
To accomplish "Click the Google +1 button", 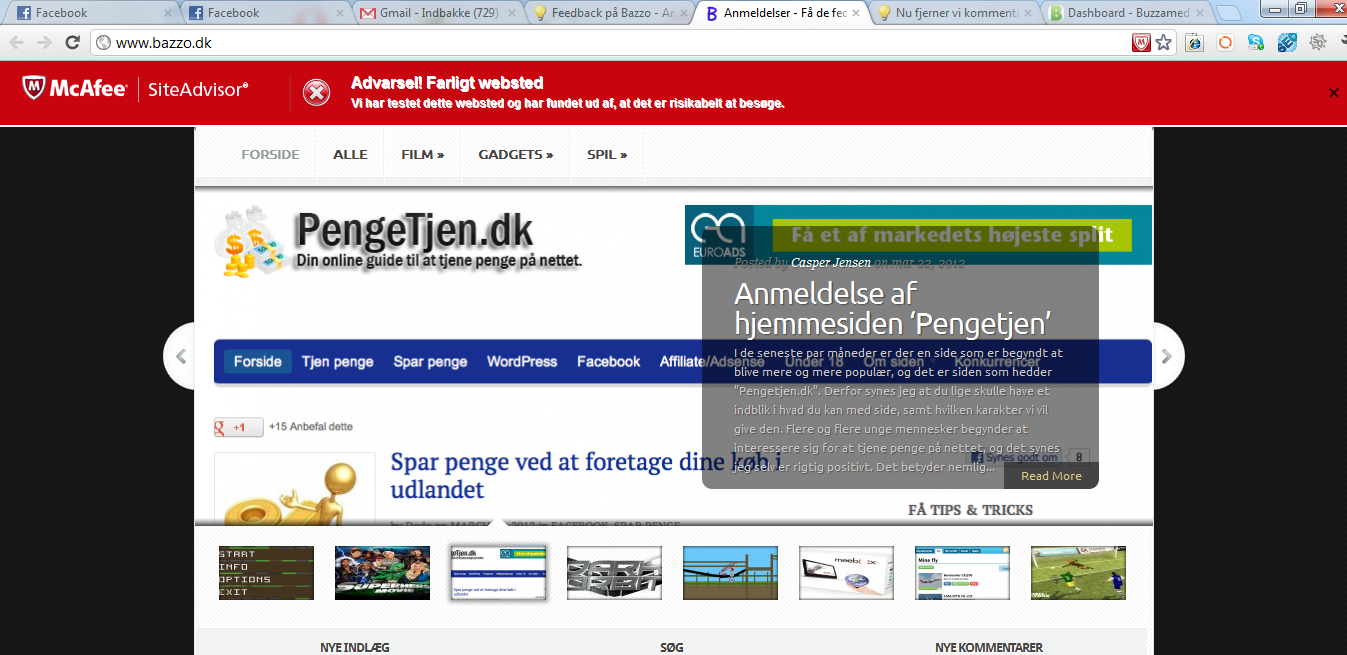I will click(x=239, y=427).
